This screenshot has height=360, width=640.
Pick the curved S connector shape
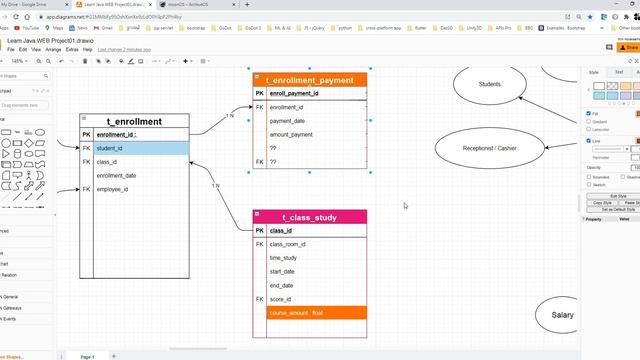17,187
